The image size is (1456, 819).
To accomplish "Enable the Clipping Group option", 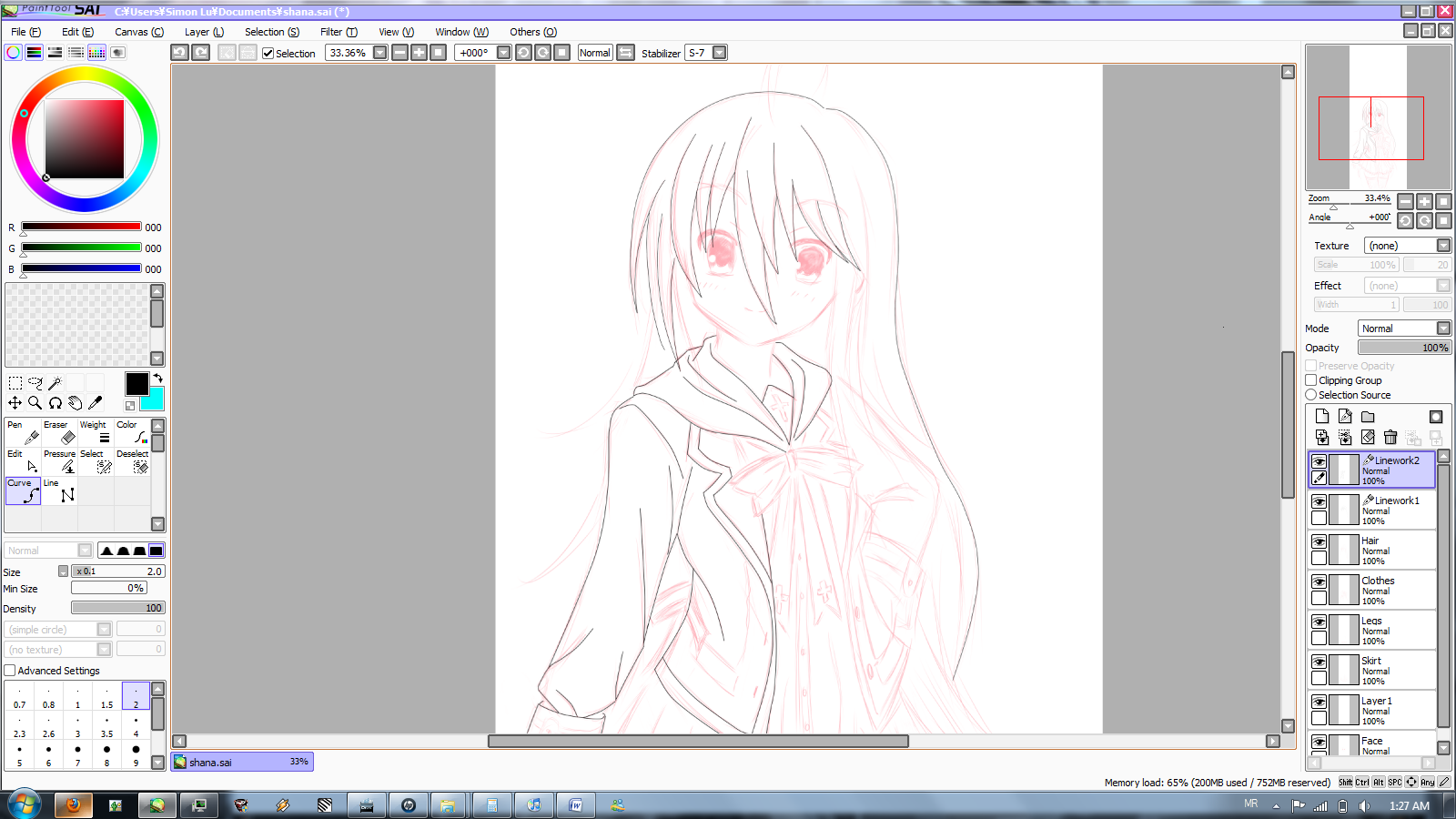I will tap(1311, 380).
